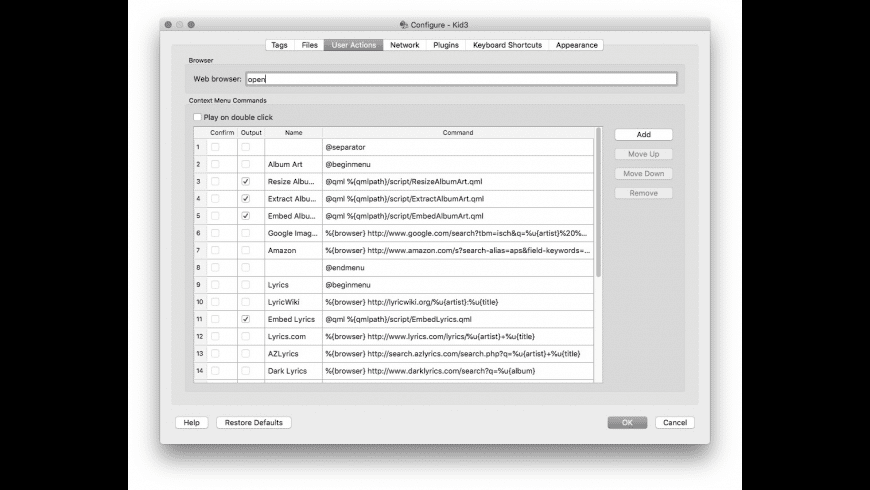Click the Web browser input field

[461, 79]
